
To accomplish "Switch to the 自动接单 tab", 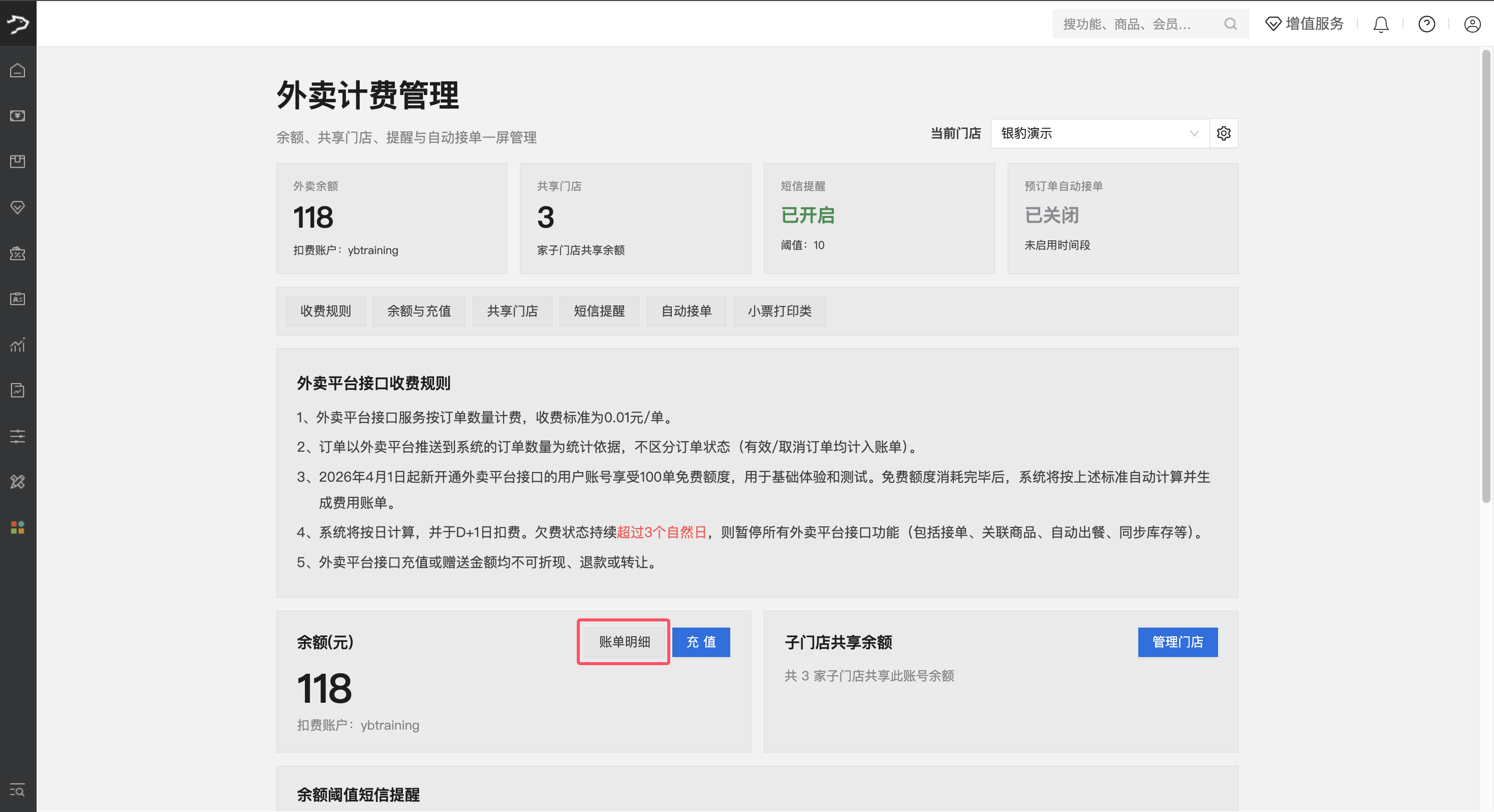I will (686, 311).
